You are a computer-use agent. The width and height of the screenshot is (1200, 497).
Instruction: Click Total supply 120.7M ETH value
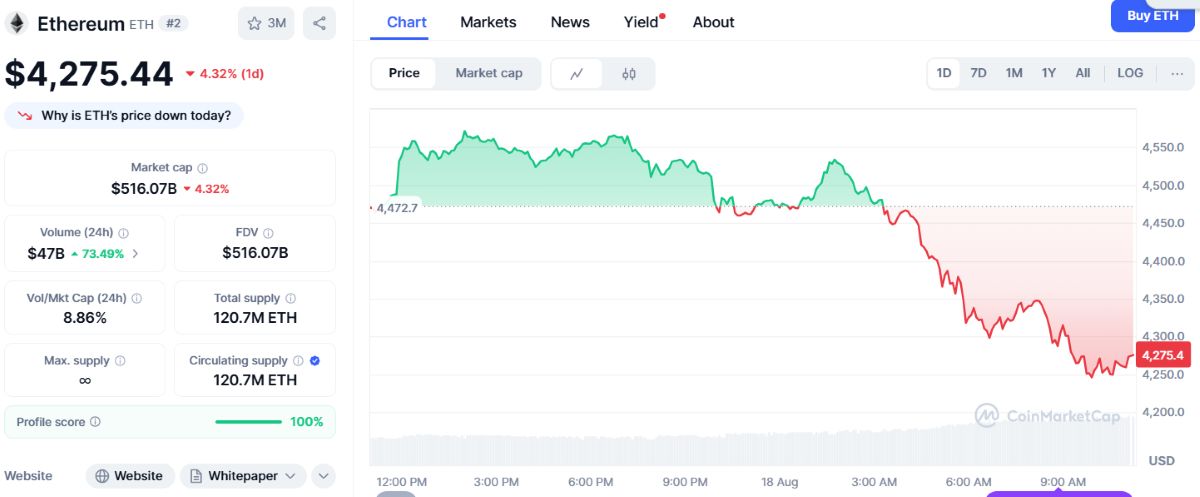pyautogui.click(x=255, y=318)
